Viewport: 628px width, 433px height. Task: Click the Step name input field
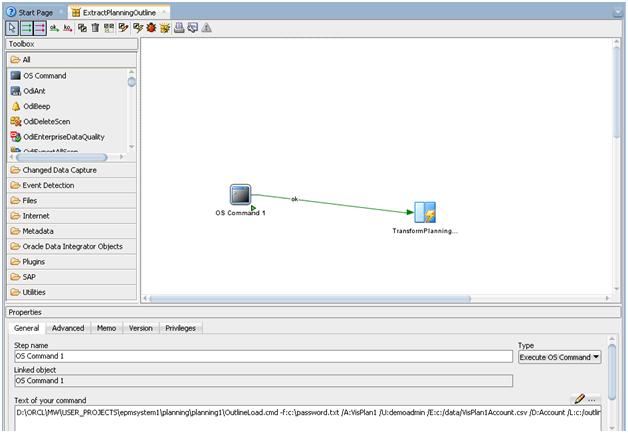coord(264,356)
